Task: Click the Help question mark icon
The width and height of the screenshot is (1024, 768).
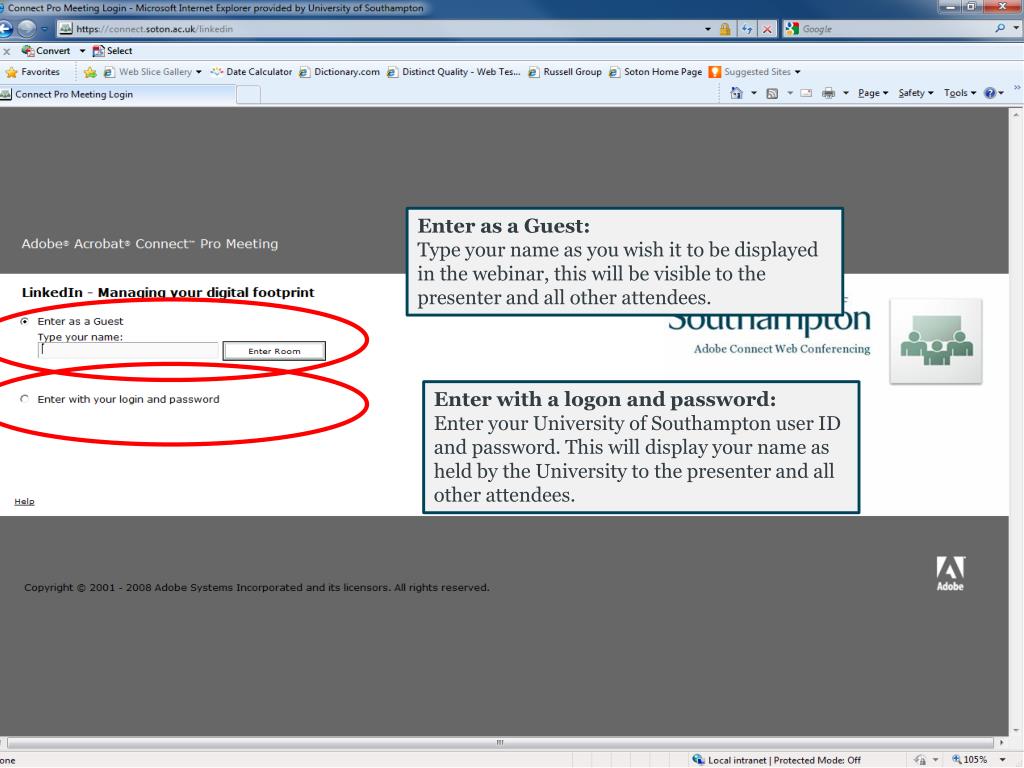Action: coord(990,93)
